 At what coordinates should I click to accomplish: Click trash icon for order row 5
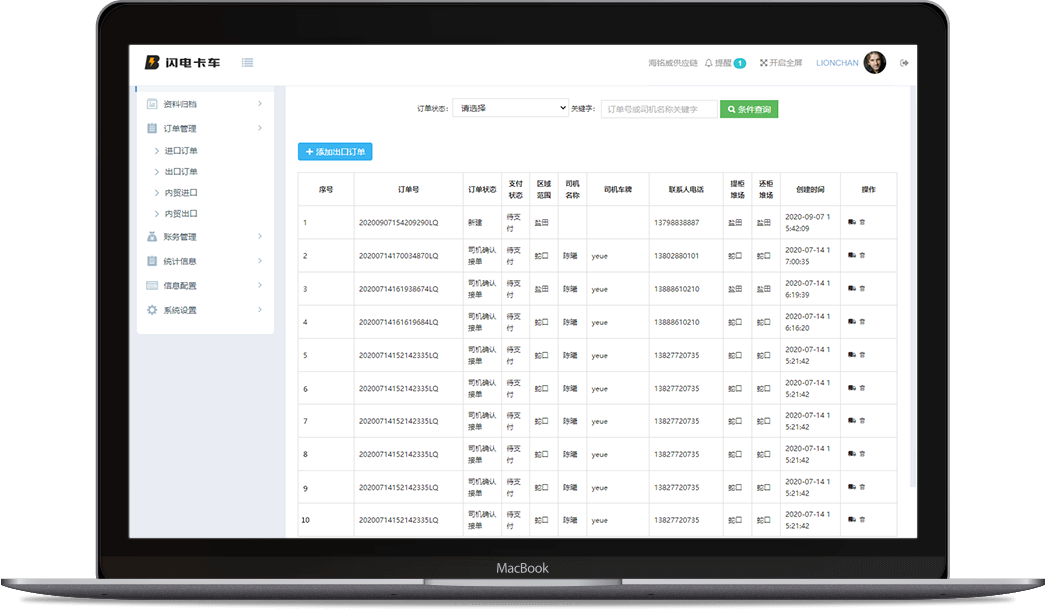[862, 355]
